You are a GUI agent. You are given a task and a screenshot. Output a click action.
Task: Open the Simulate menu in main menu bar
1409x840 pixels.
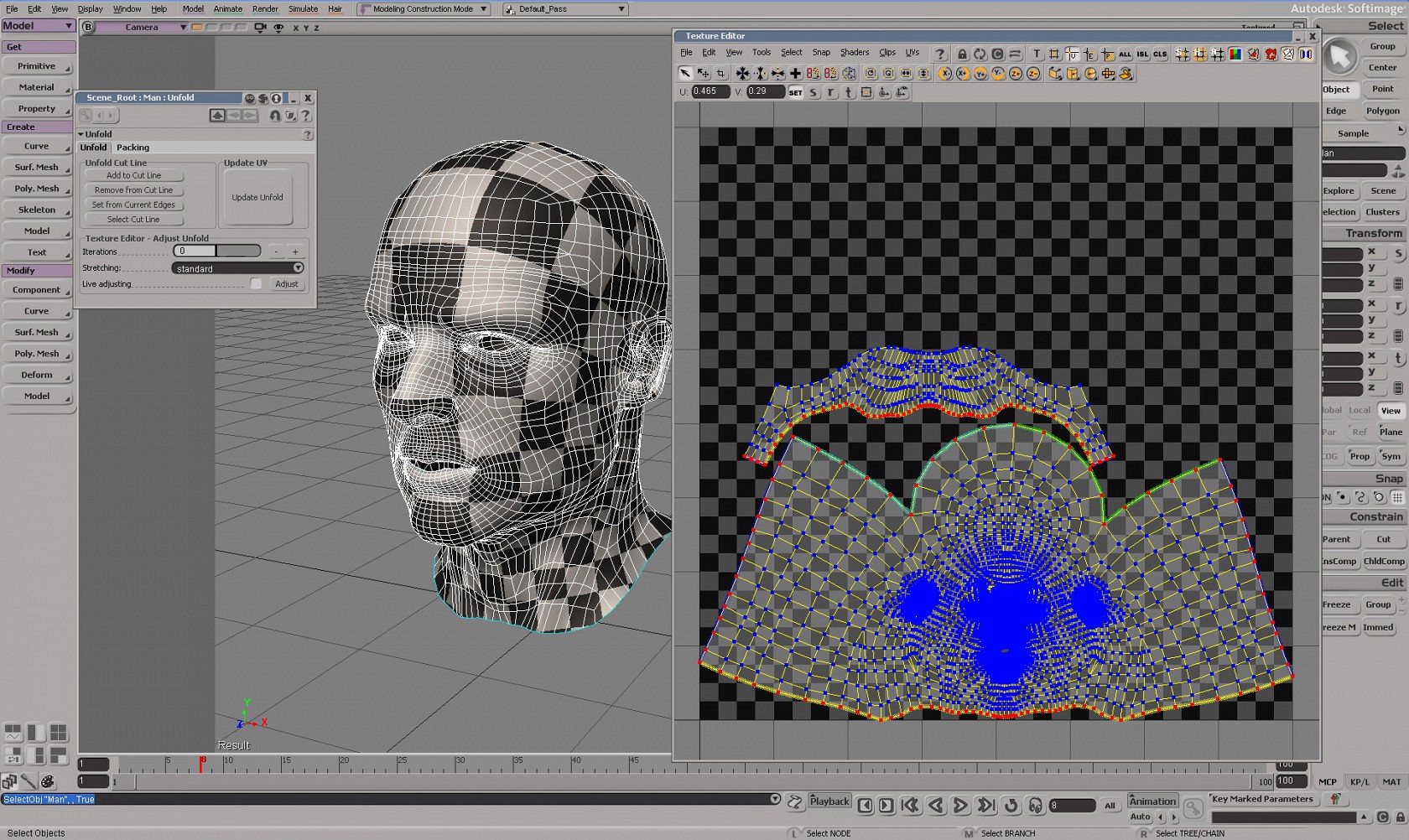(x=303, y=9)
